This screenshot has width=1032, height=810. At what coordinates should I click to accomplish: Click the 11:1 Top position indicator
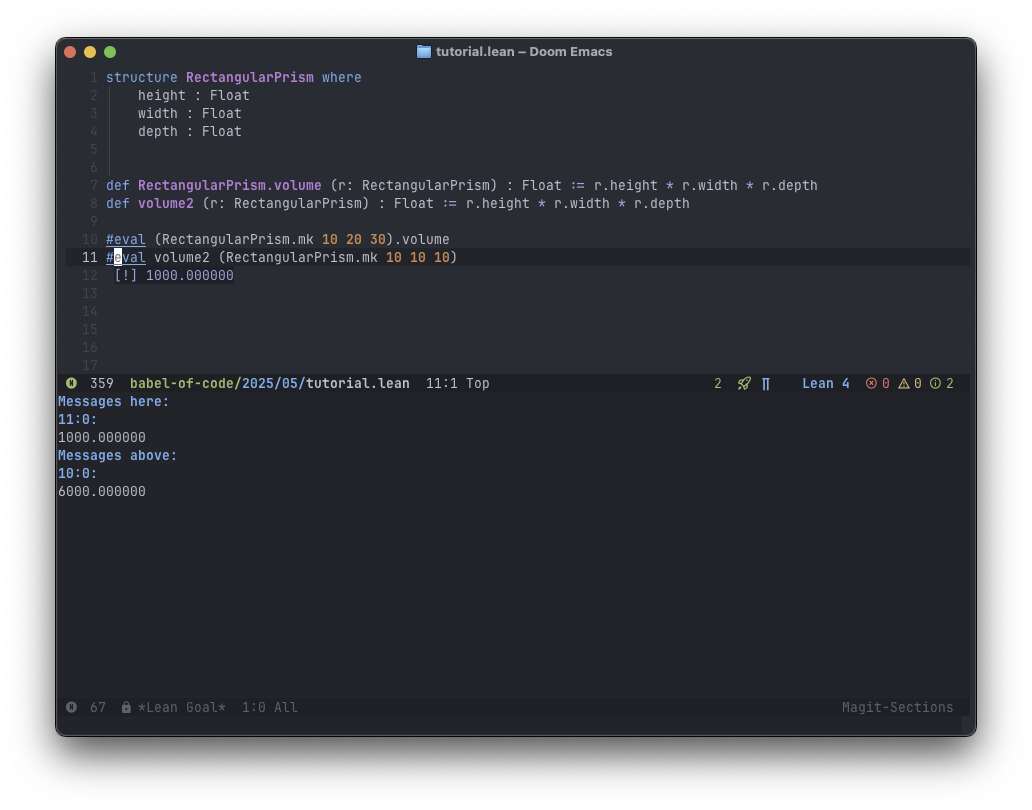coord(457,384)
